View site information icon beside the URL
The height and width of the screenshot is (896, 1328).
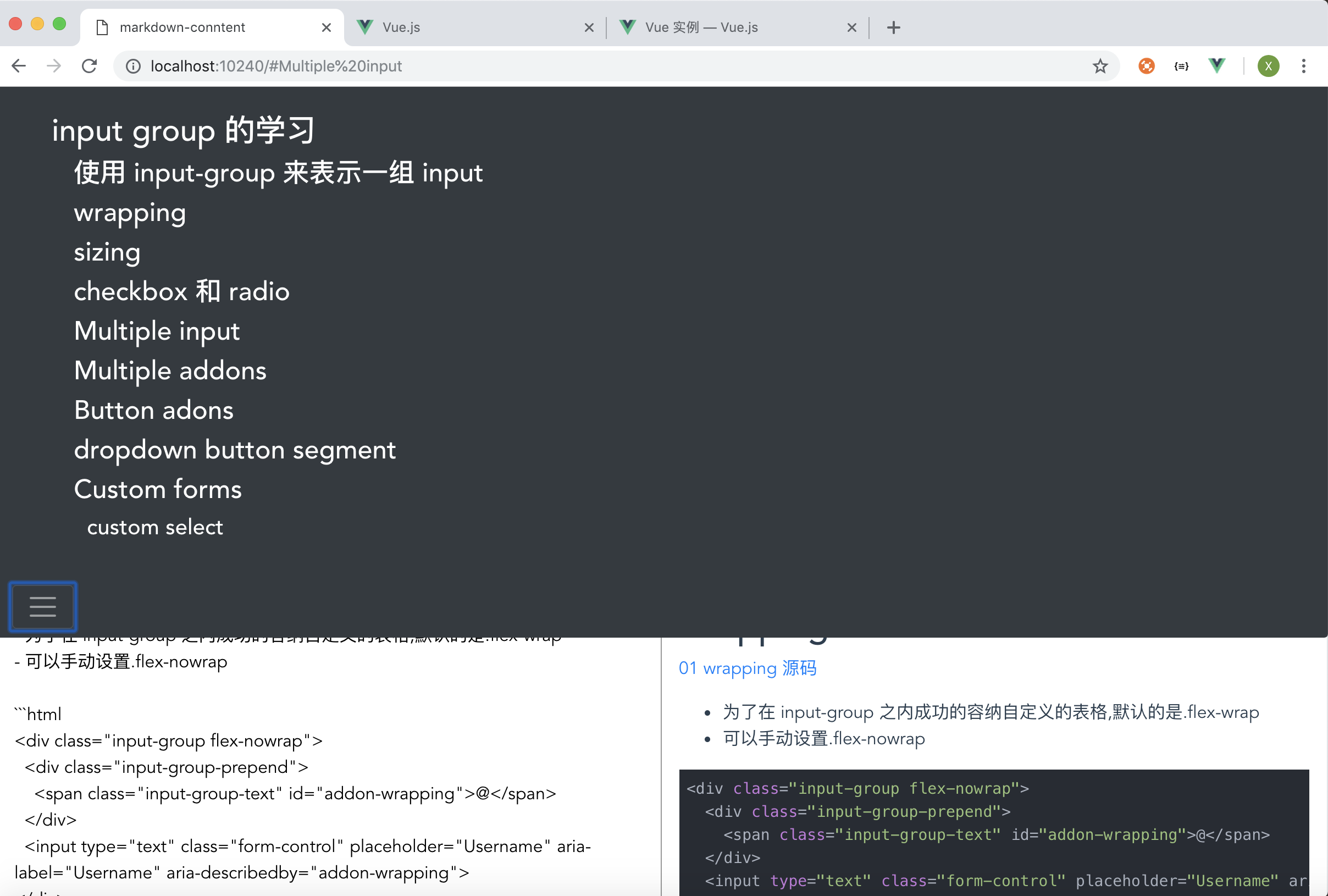tap(132, 66)
